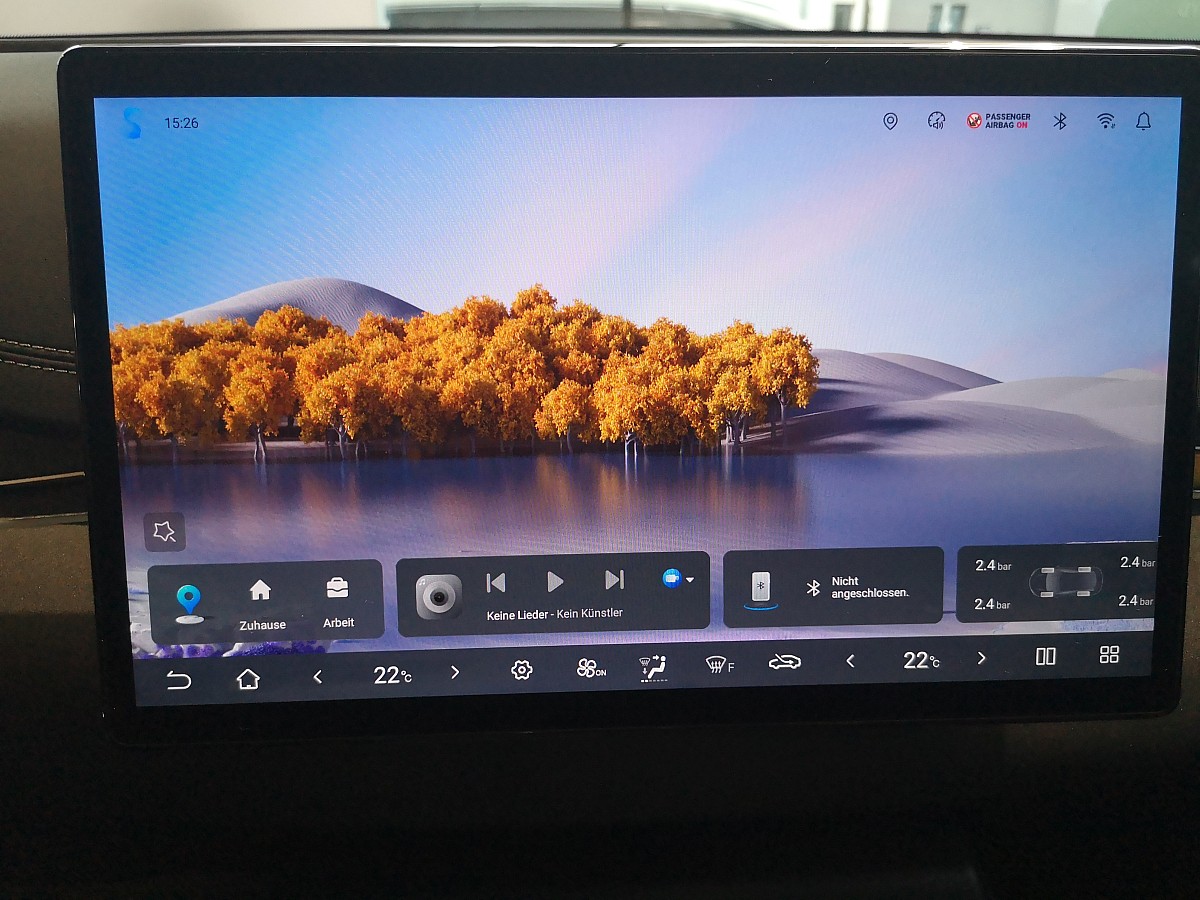Open the wallpaper edit star icon
The width and height of the screenshot is (1200, 900).
[x=165, y=532]
